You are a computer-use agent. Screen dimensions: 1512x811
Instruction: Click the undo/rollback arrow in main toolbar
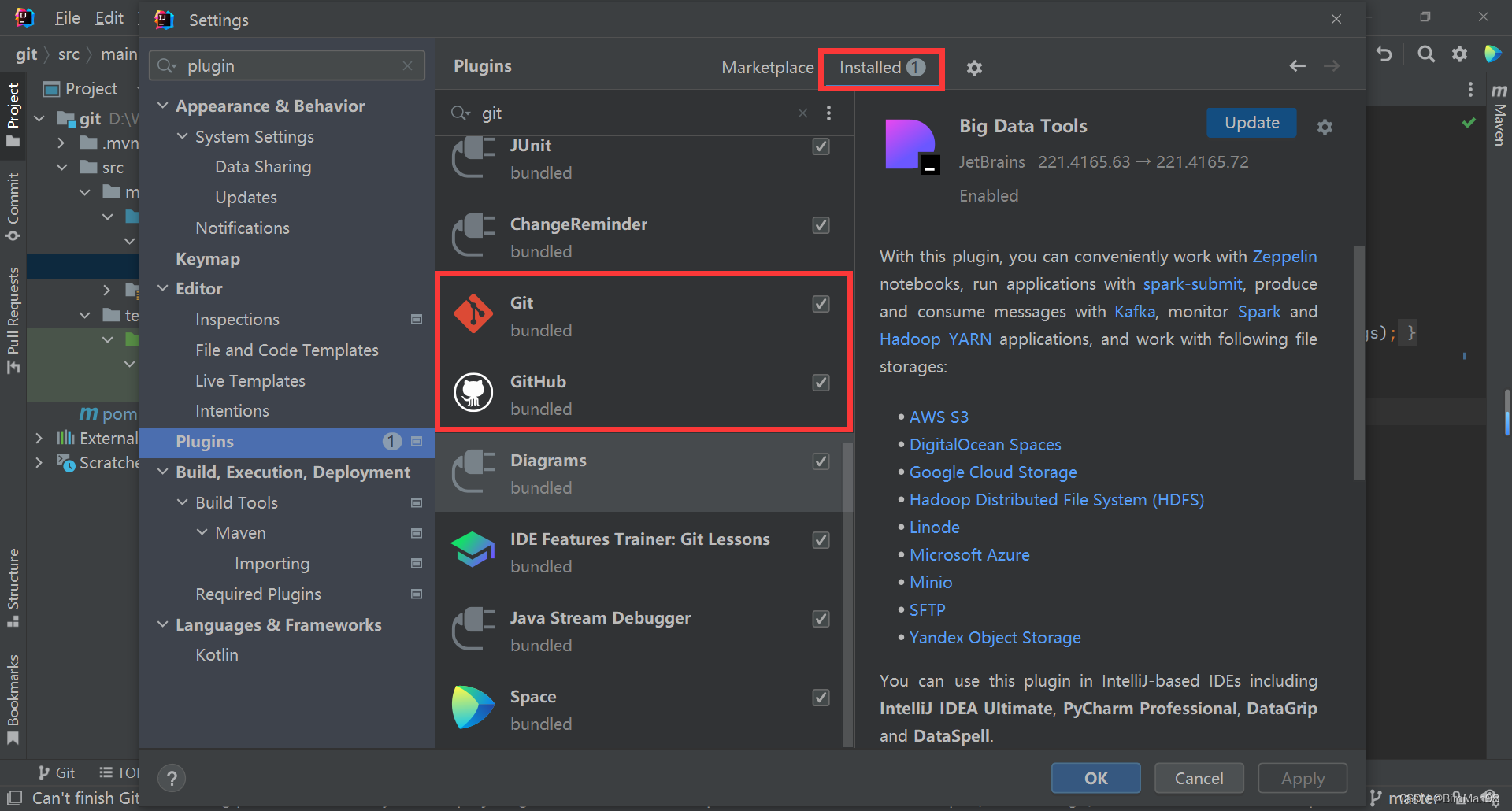pos(1384,54)
